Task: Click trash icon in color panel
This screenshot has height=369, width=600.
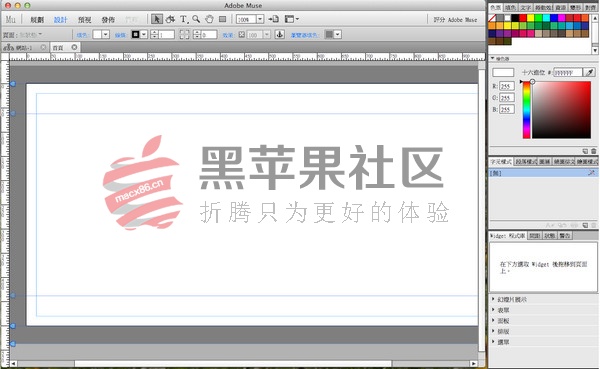Action: [593, 151]
